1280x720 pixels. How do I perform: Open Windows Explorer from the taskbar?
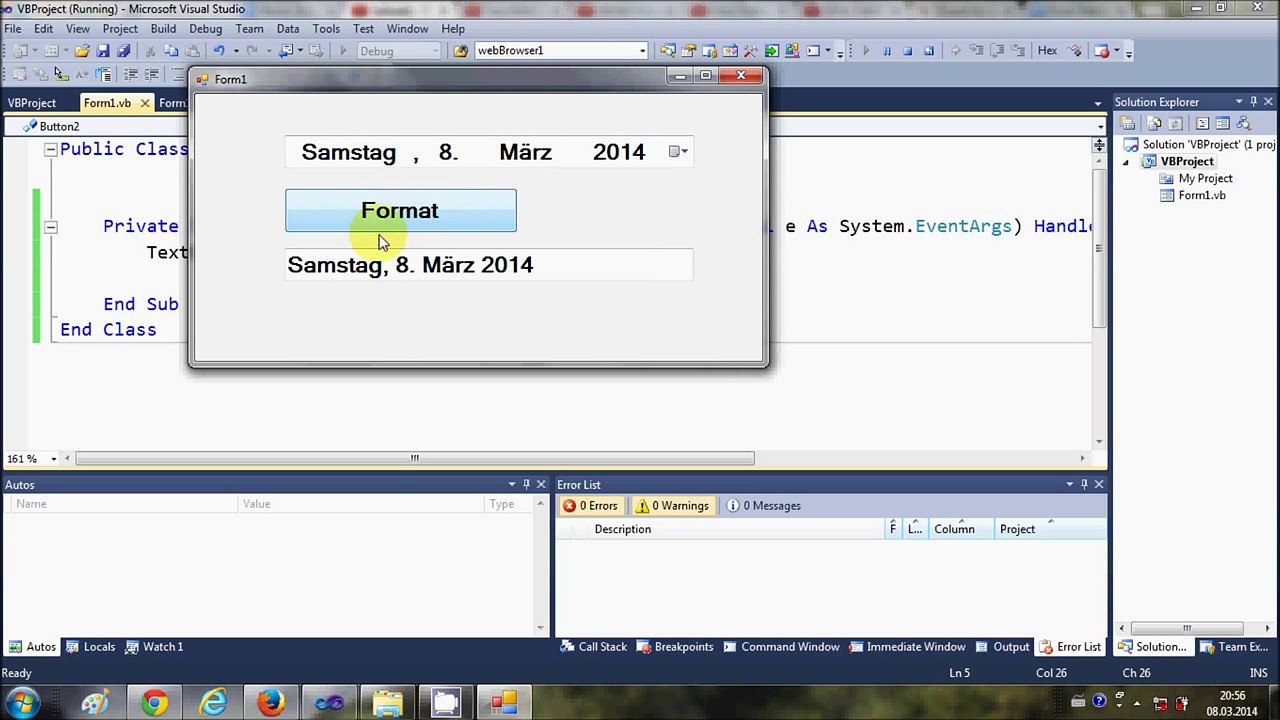coord(387,703)
